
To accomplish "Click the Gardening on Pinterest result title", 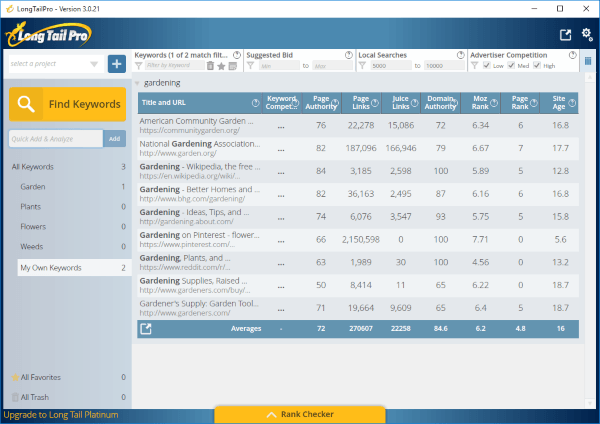I will coord(199,235).
